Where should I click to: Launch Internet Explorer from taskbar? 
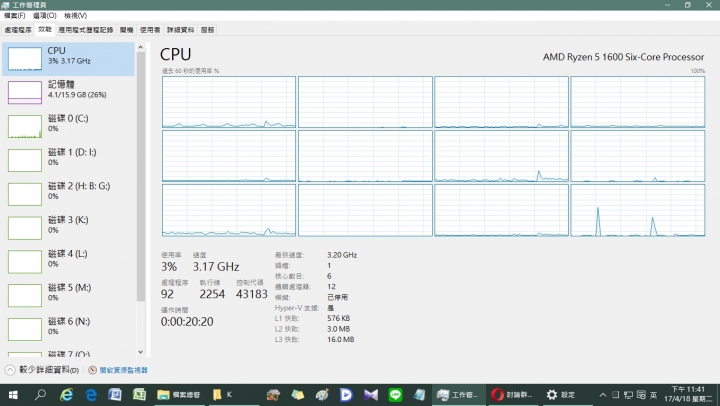click(x=67, y=395)
